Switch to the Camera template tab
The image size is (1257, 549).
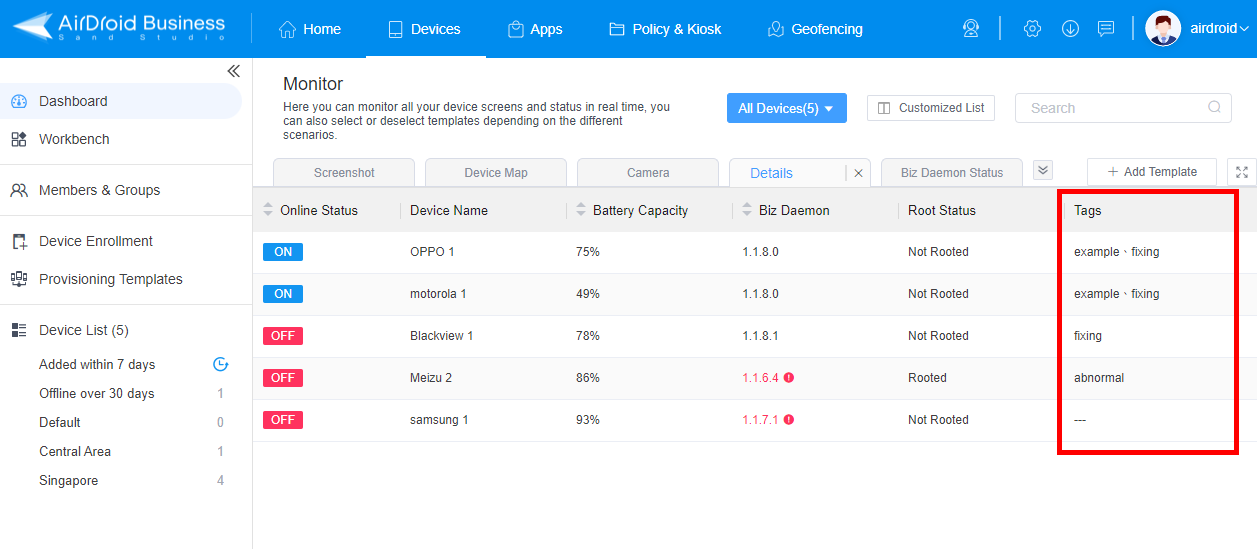[648, 173]
